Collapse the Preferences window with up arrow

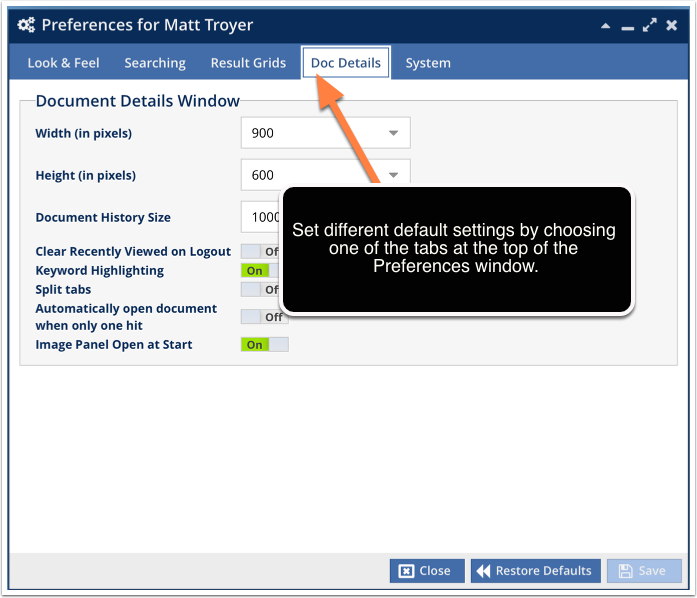click(605, 26)
